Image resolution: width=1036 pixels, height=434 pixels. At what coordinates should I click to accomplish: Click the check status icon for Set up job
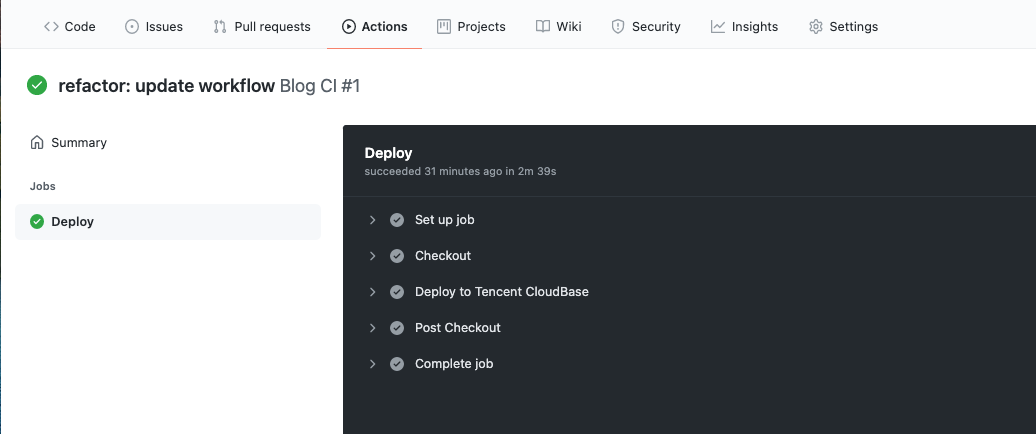pyautogui.click(x=397, y=220)
